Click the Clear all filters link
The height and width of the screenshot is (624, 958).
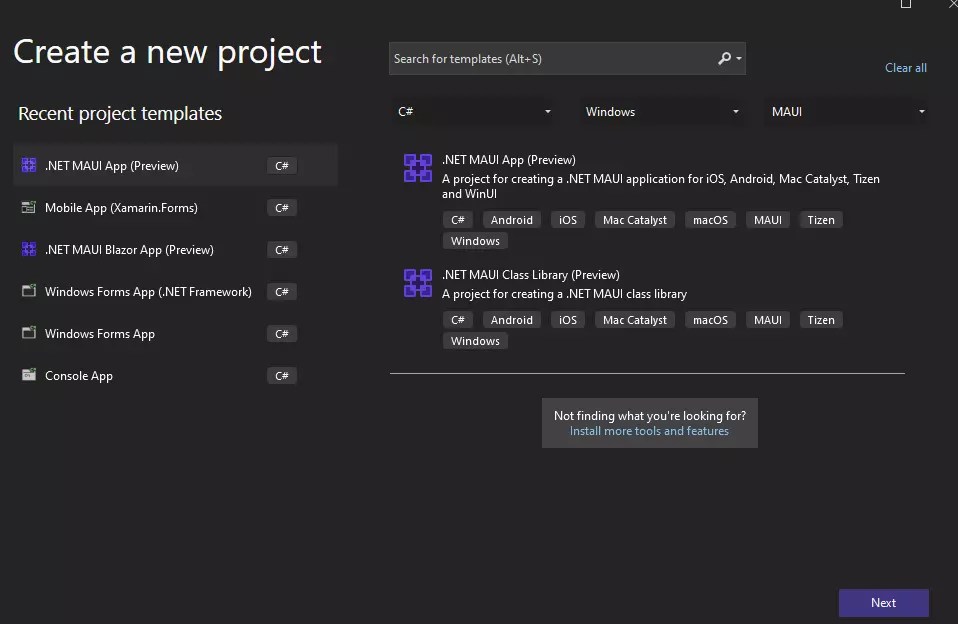point(905,67)
